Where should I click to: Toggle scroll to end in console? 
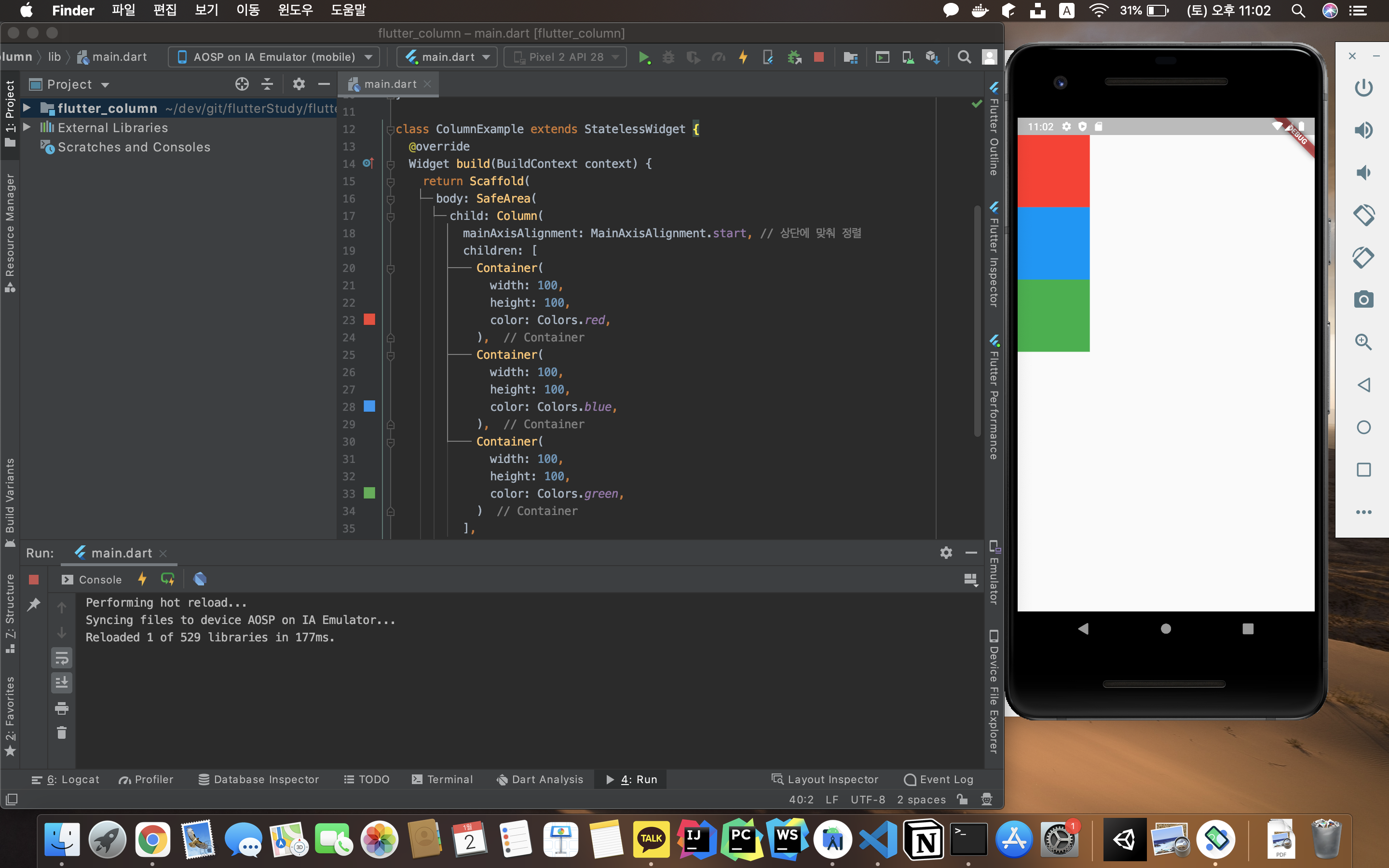[61, 682]
